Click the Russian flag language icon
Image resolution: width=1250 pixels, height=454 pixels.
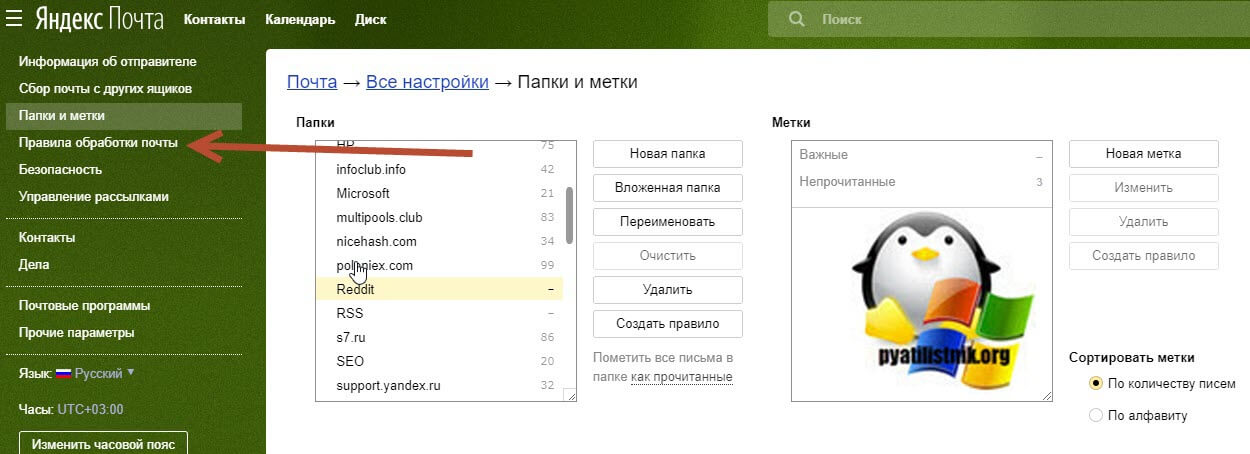tap(64, 373)
